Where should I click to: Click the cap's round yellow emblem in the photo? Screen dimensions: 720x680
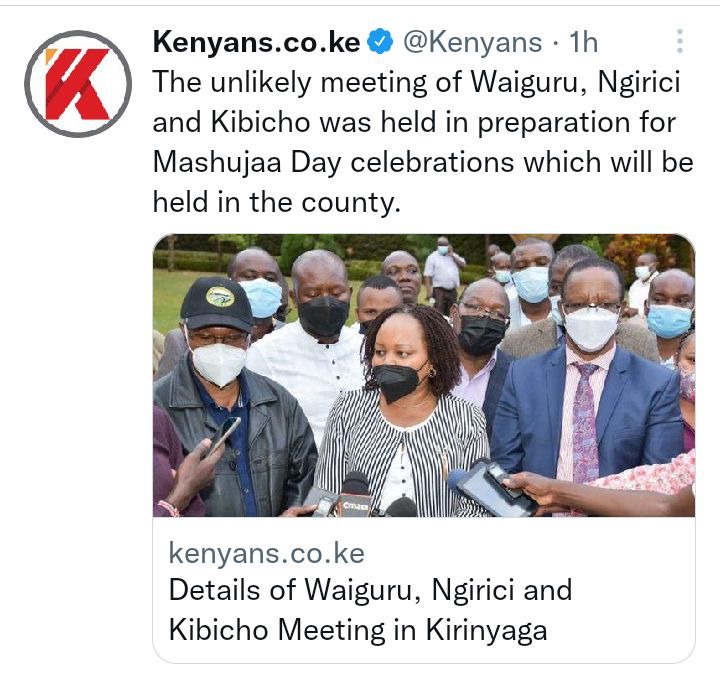click(x=220, y=297)
